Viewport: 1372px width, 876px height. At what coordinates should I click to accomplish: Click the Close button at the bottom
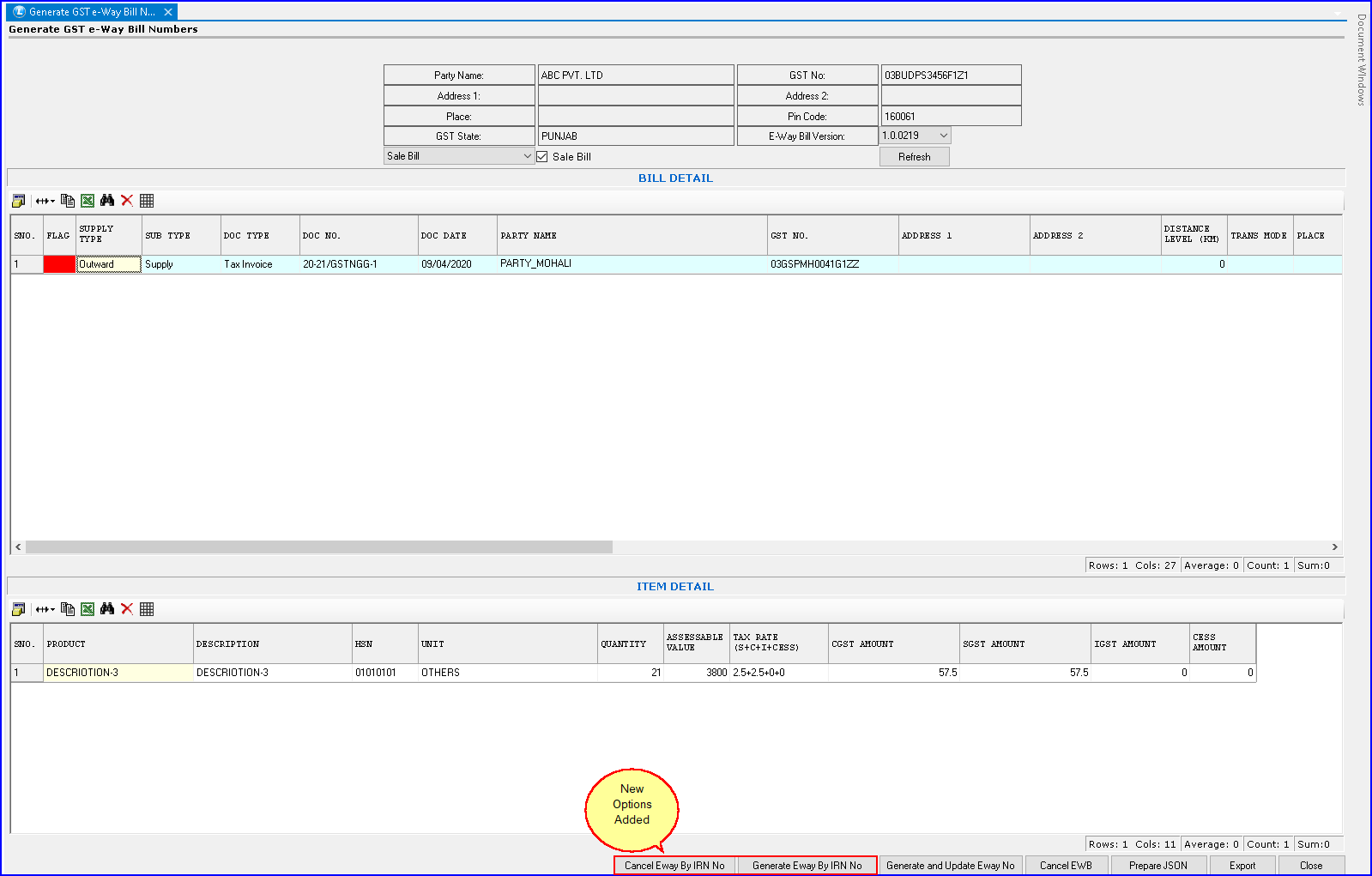1311,866
